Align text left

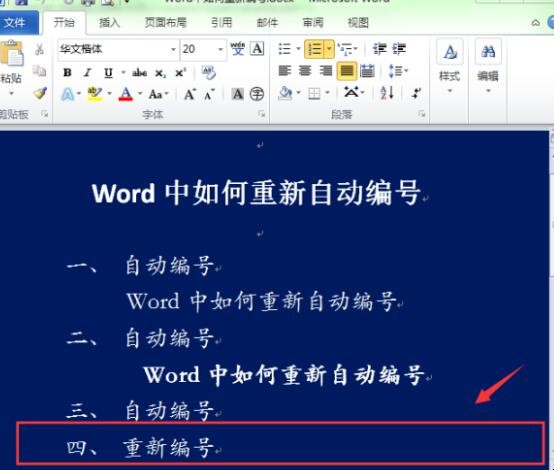tap(285, 71)
